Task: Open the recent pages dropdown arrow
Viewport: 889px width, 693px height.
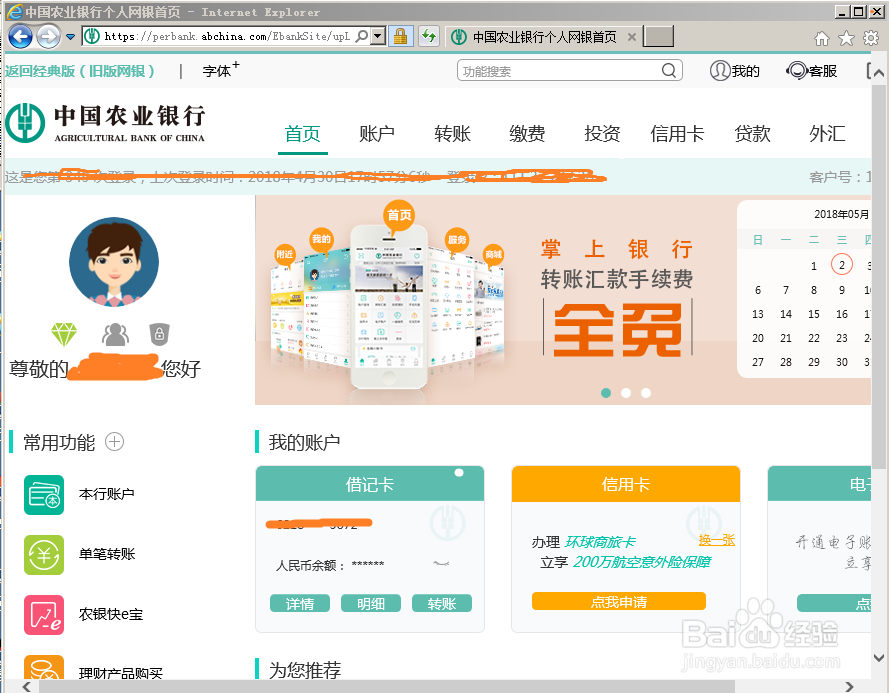Action: (70, 37)
